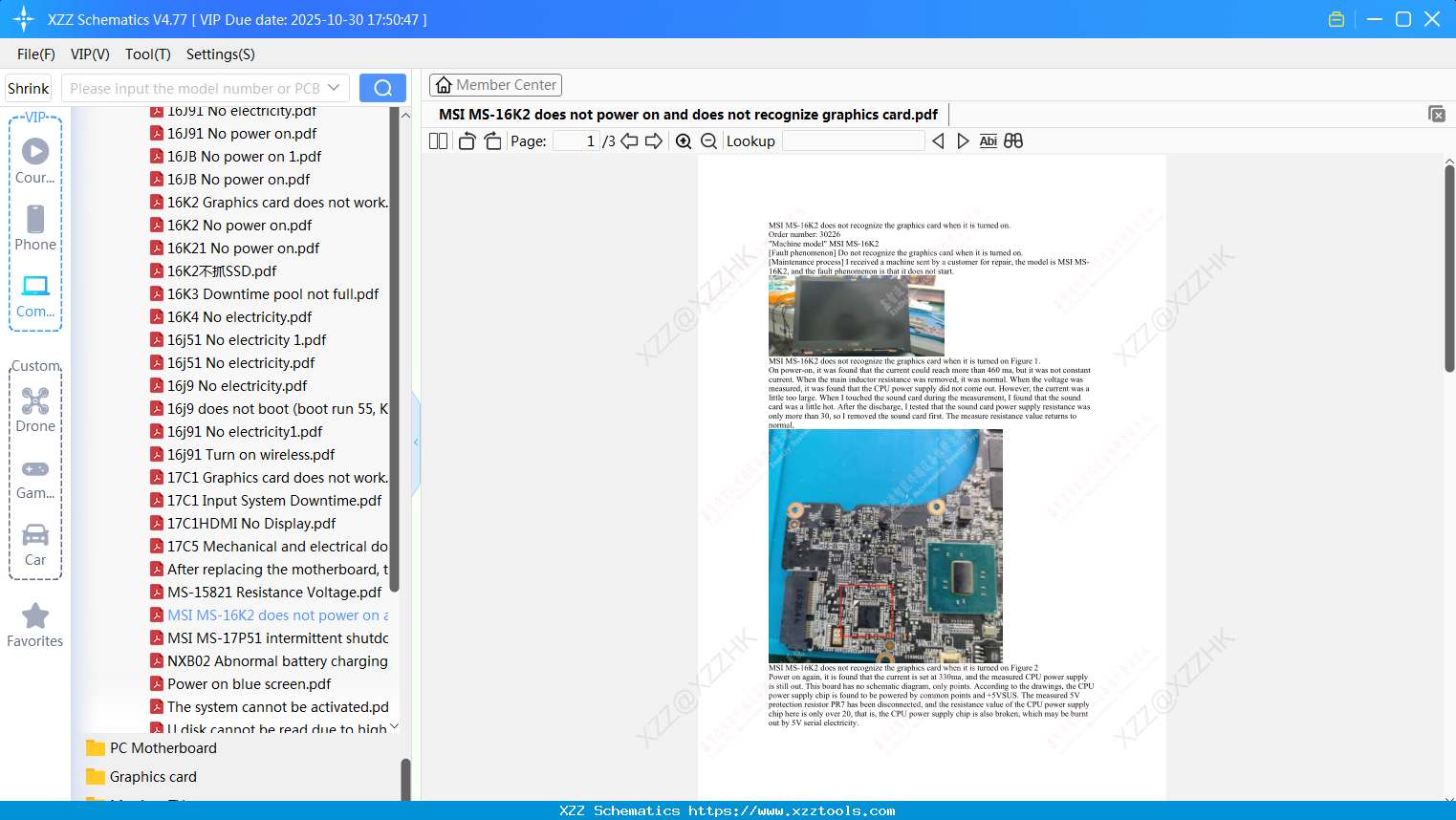Image resolution: width=1456 pixels, height=820 pixels.
Task: Click the XZZ Schematics app logo
Action: pos(24,19)
